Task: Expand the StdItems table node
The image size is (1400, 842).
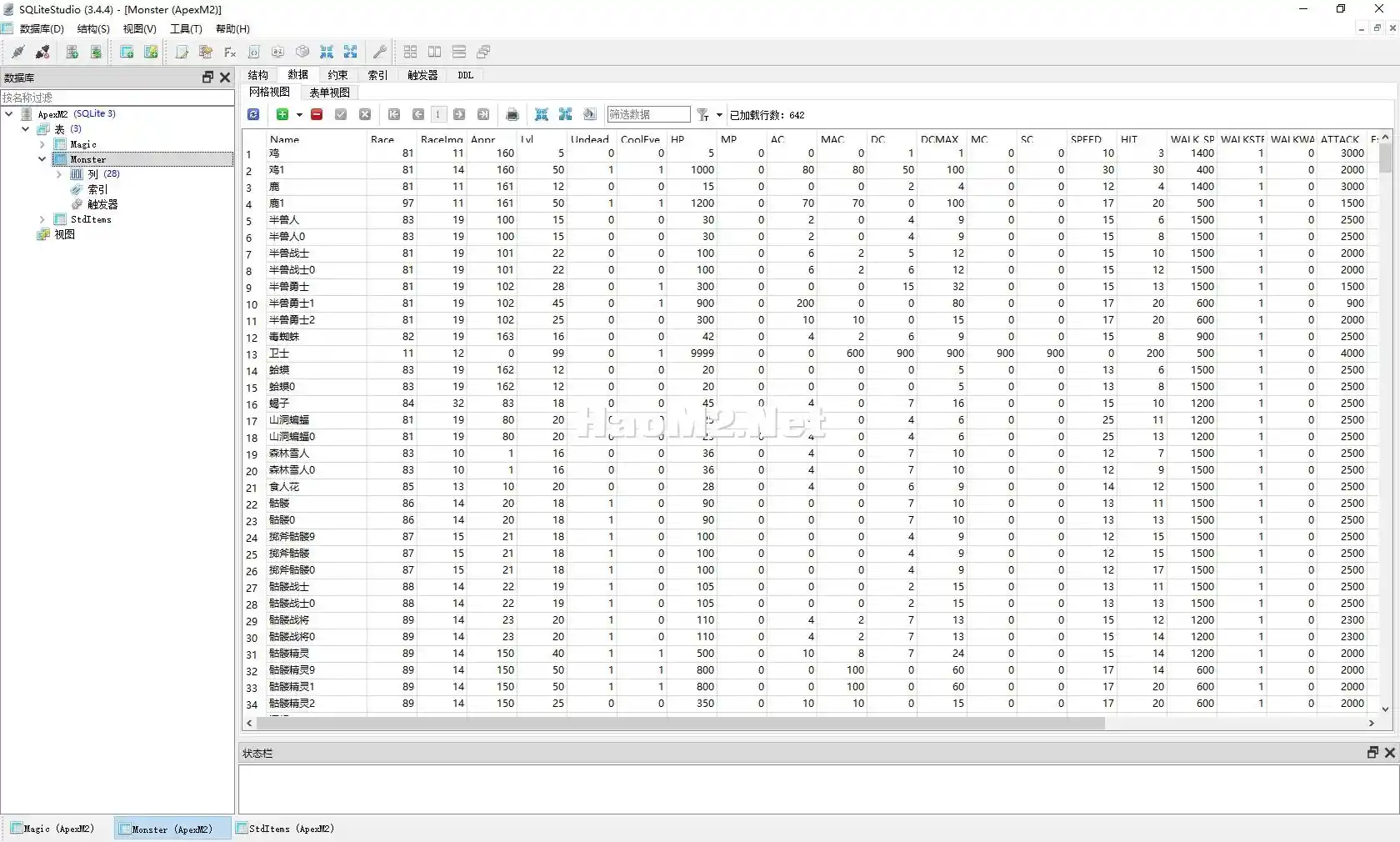Action: [42, 219]
